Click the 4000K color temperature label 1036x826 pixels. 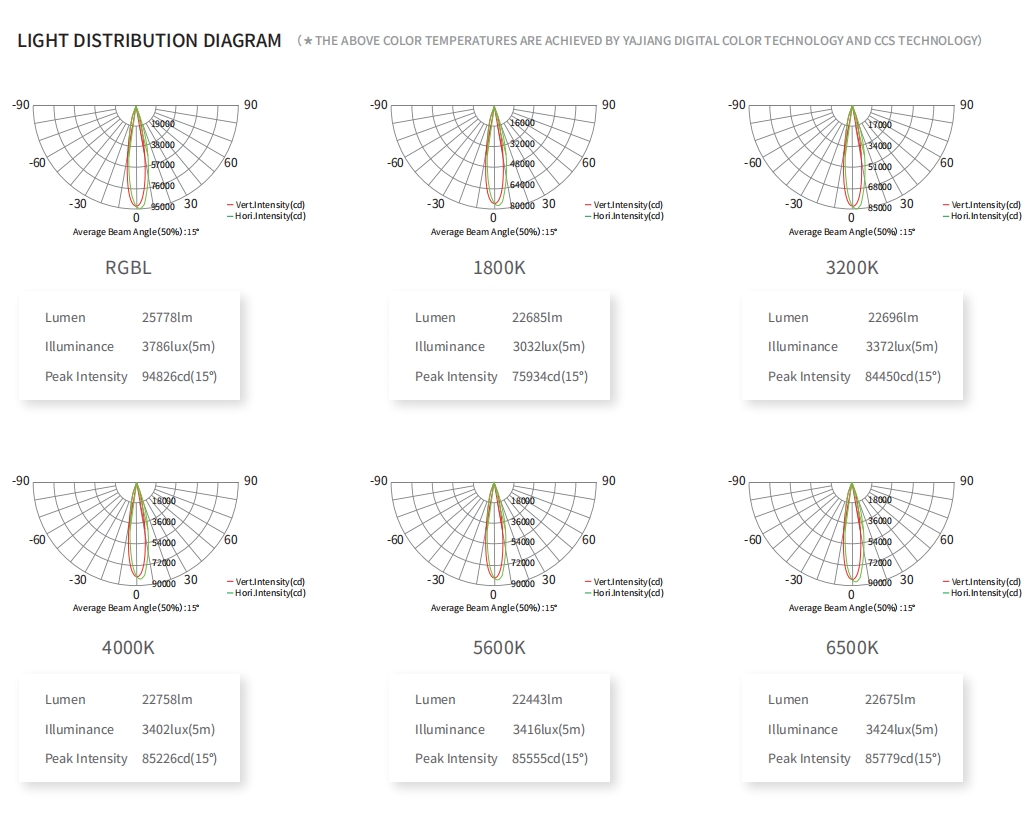point(128,647)
